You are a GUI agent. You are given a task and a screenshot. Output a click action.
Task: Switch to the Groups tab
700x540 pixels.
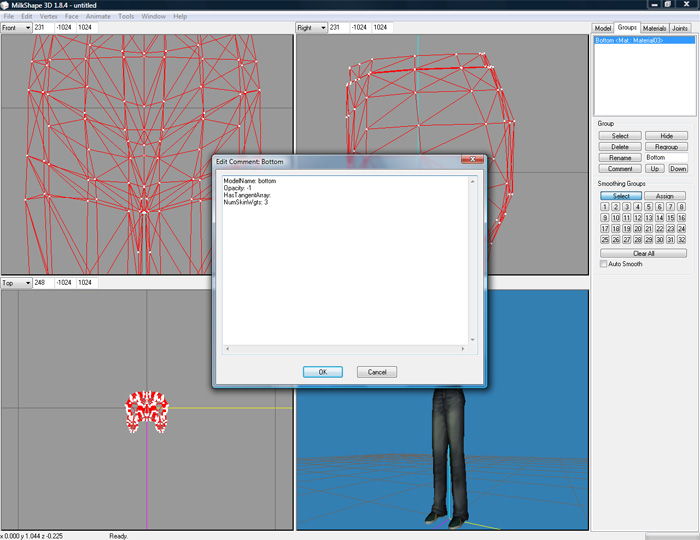click(x=627, y=27)
